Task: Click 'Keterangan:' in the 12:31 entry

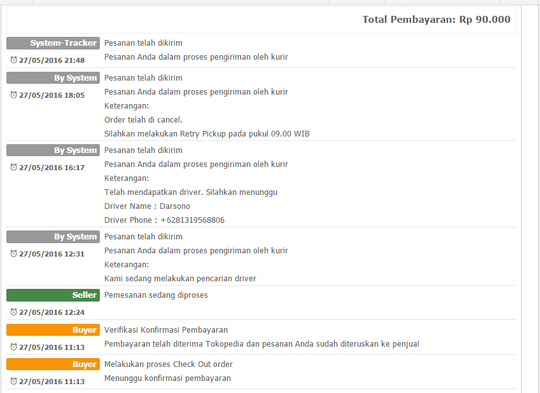Action: [x=126, y=265]
